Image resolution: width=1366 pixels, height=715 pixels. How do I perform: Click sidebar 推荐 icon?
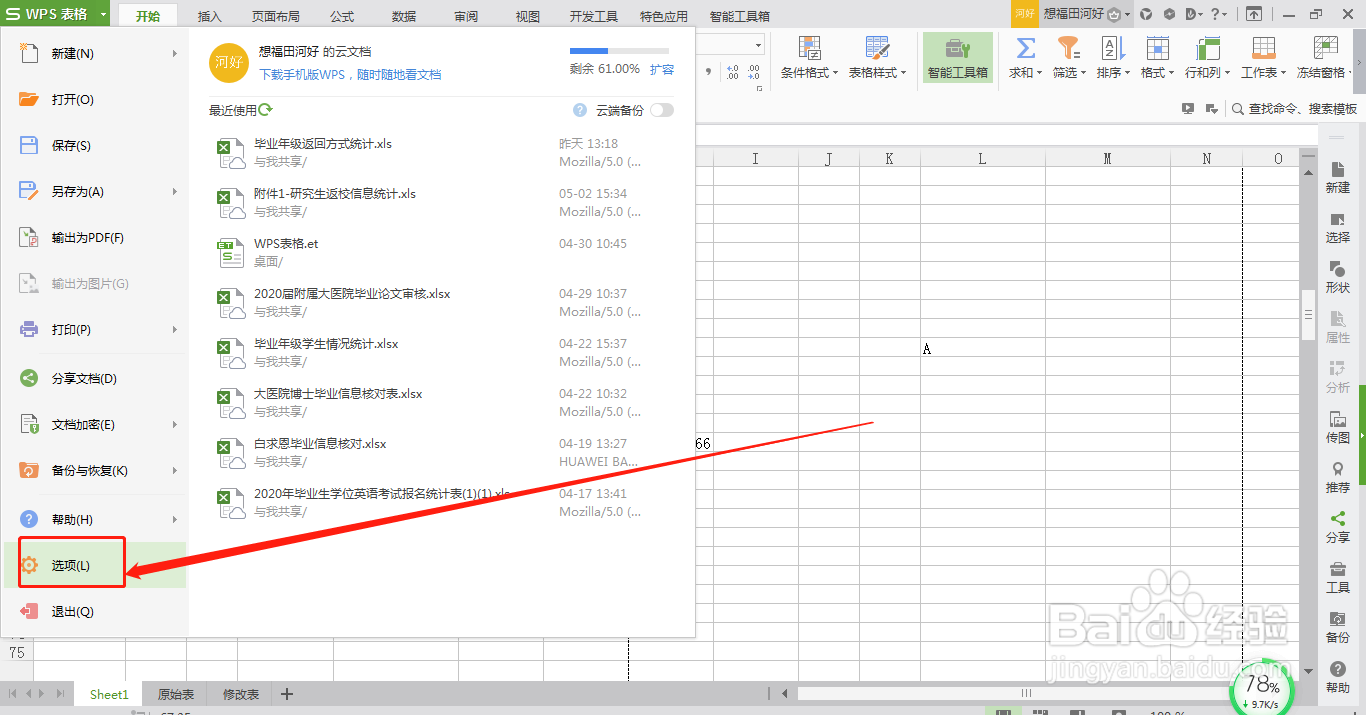[1337, 469]
